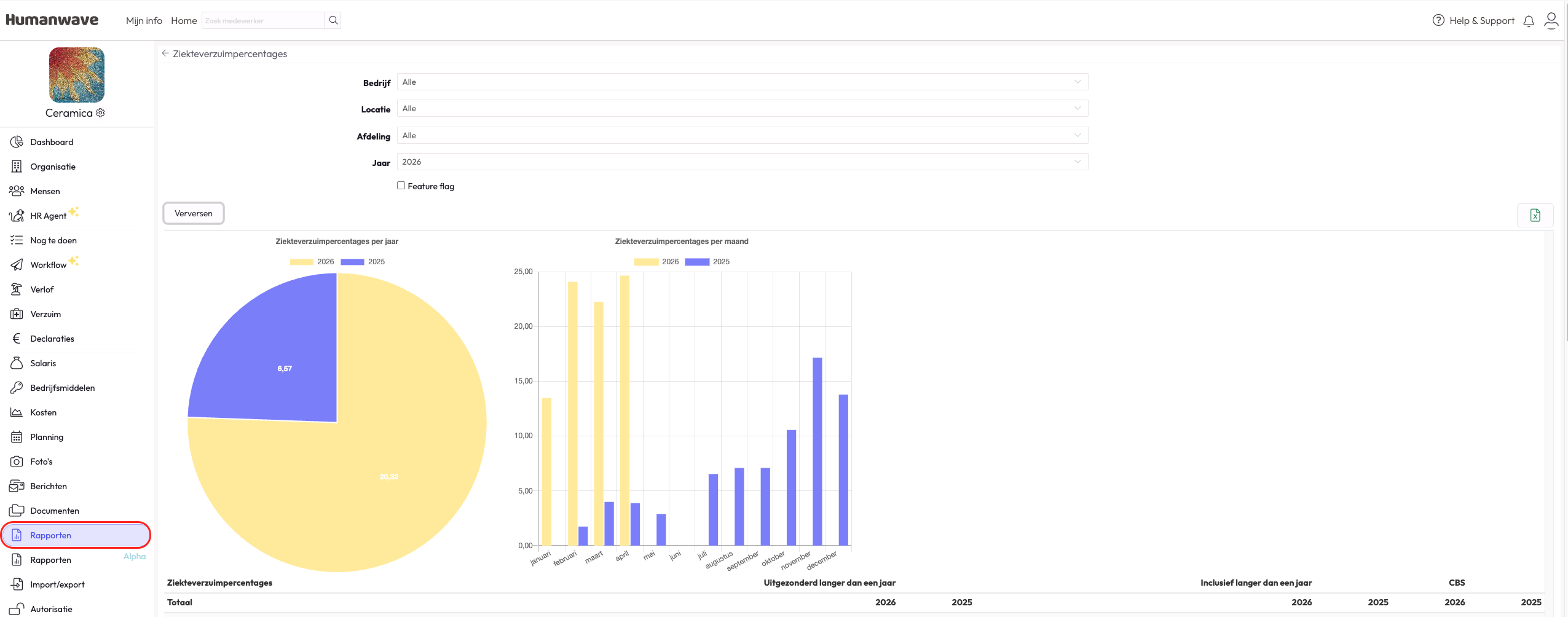Click the Import/export file icon
This screenshot has width=1568, height=617.
click(17, 584)
